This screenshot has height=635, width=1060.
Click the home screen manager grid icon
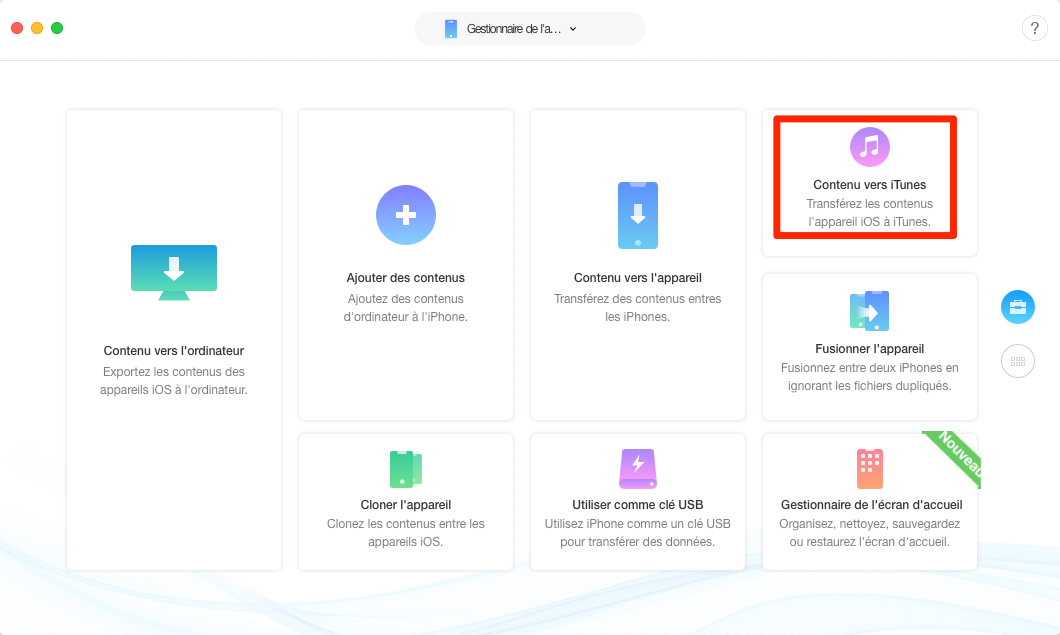pos(869,469)
